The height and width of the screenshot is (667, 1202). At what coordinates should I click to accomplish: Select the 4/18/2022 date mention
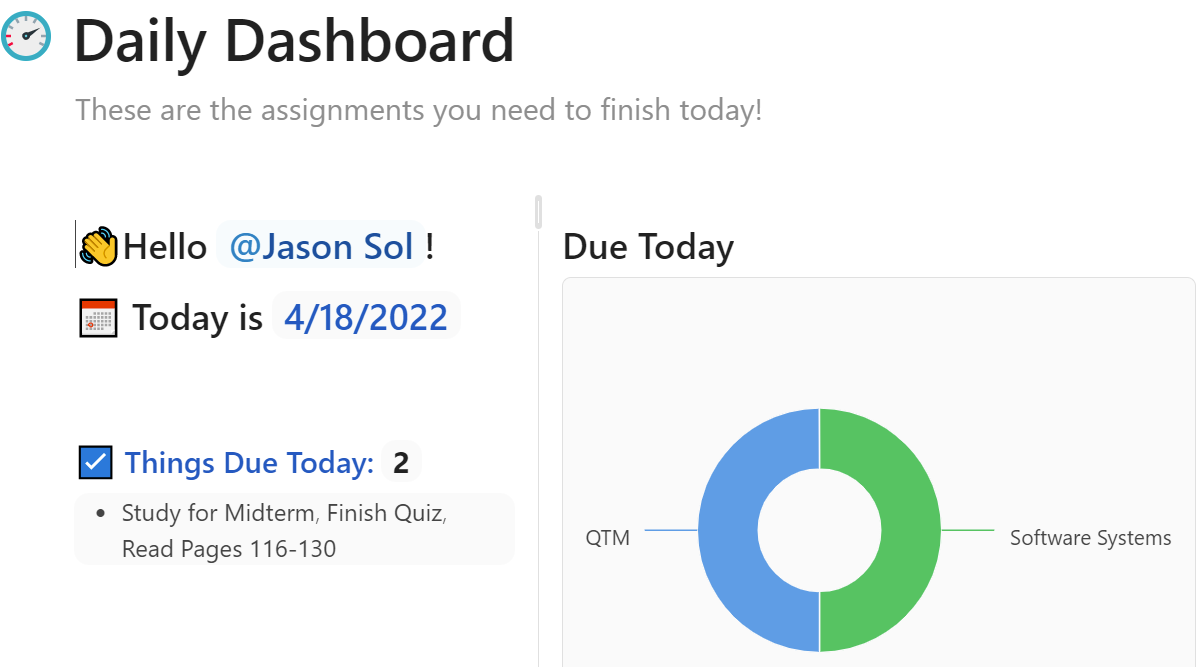click(x=365, y=317)
